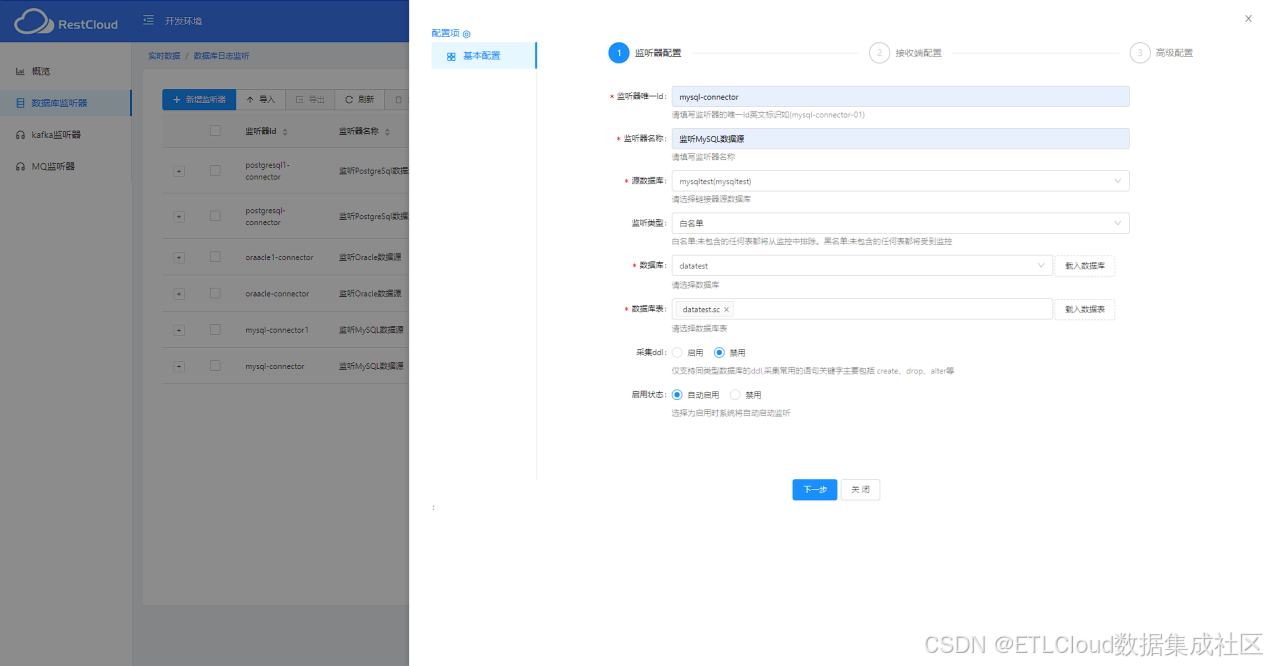Viewport: 1267px width, 666px height.
Task: Expand the mysql-connector row plus icon
Action: pos(179,367)
